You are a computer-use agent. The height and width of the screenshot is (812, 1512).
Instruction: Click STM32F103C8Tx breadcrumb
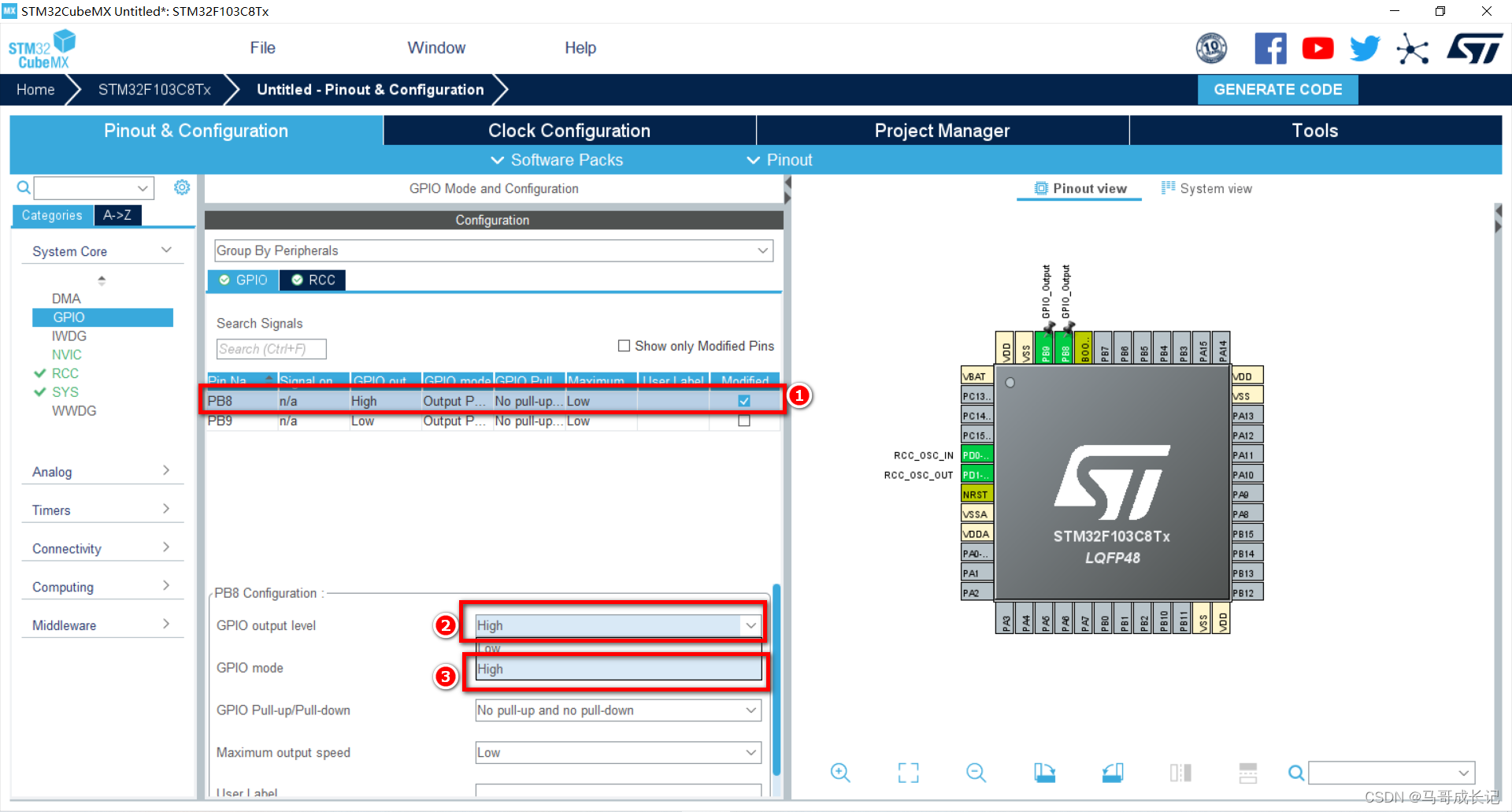coord(154,90)
